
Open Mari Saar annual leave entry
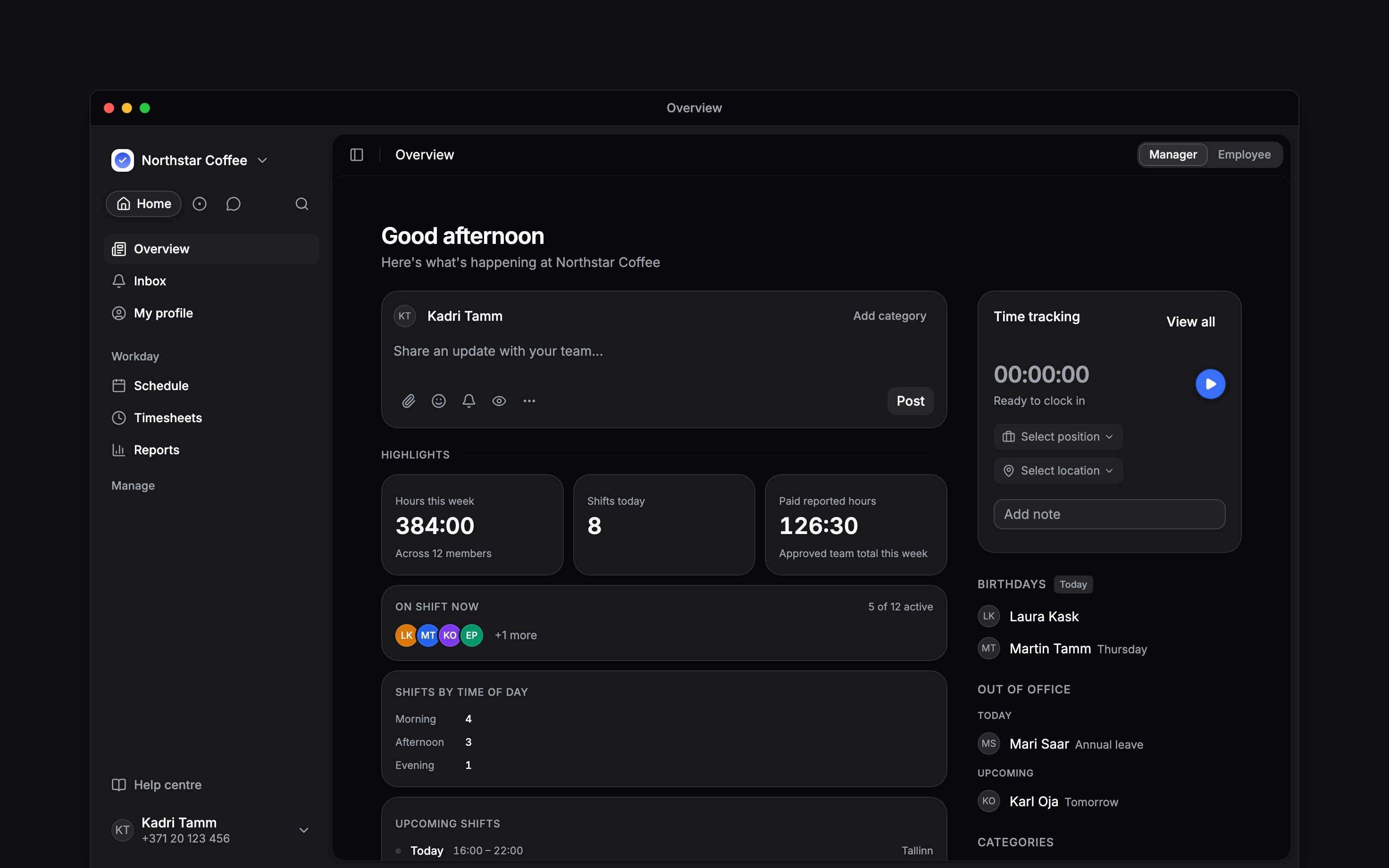1061,744
